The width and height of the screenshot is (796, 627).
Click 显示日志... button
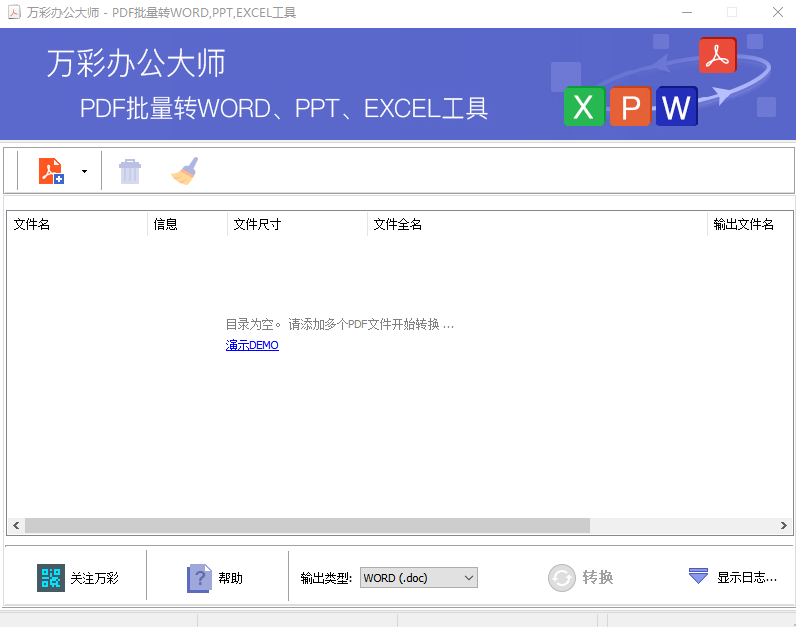point(747,577)
